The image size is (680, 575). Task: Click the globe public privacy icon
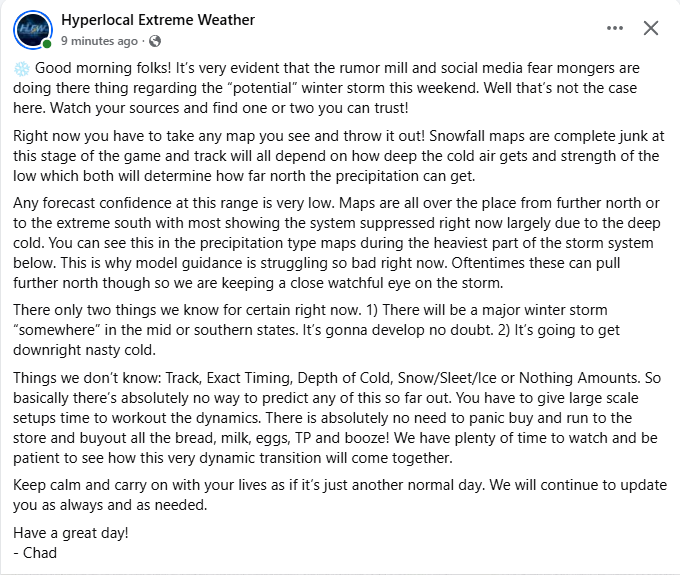click(x=154, y=42)
